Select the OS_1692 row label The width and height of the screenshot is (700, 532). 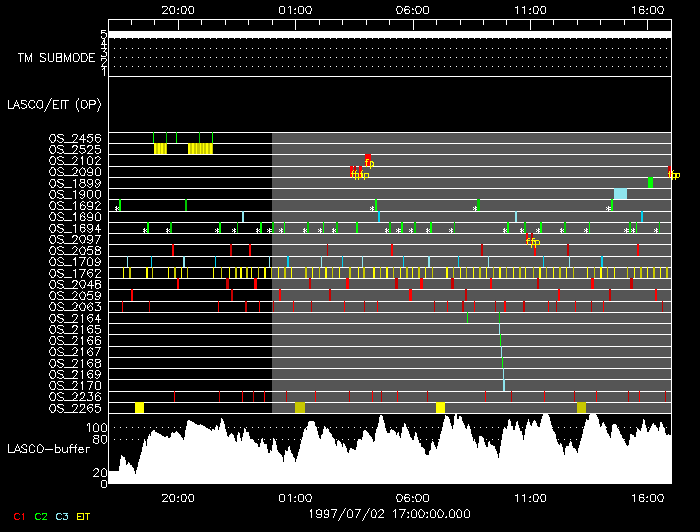click(74, 205)
